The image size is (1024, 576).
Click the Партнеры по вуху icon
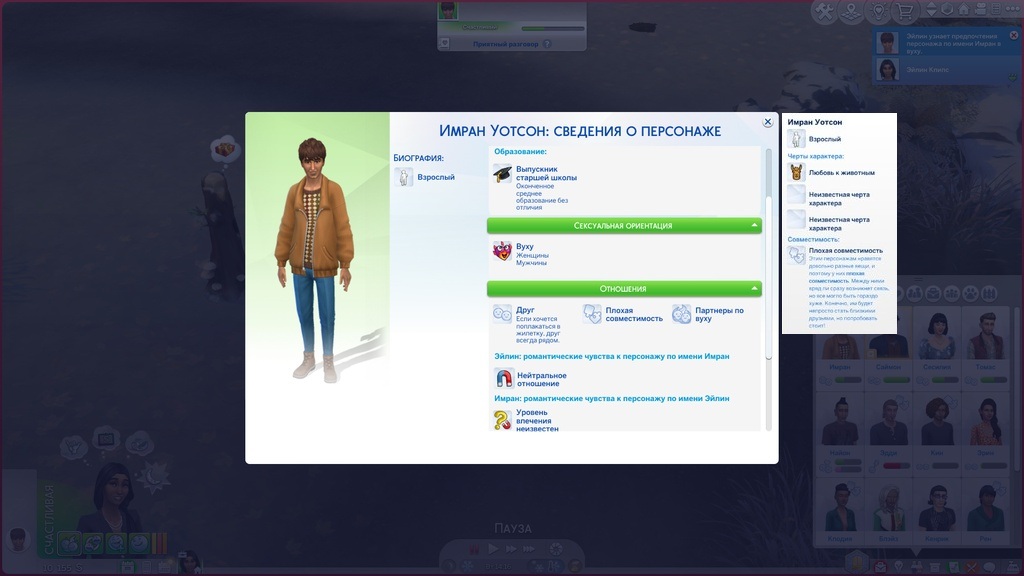click(x=681, y=314)
